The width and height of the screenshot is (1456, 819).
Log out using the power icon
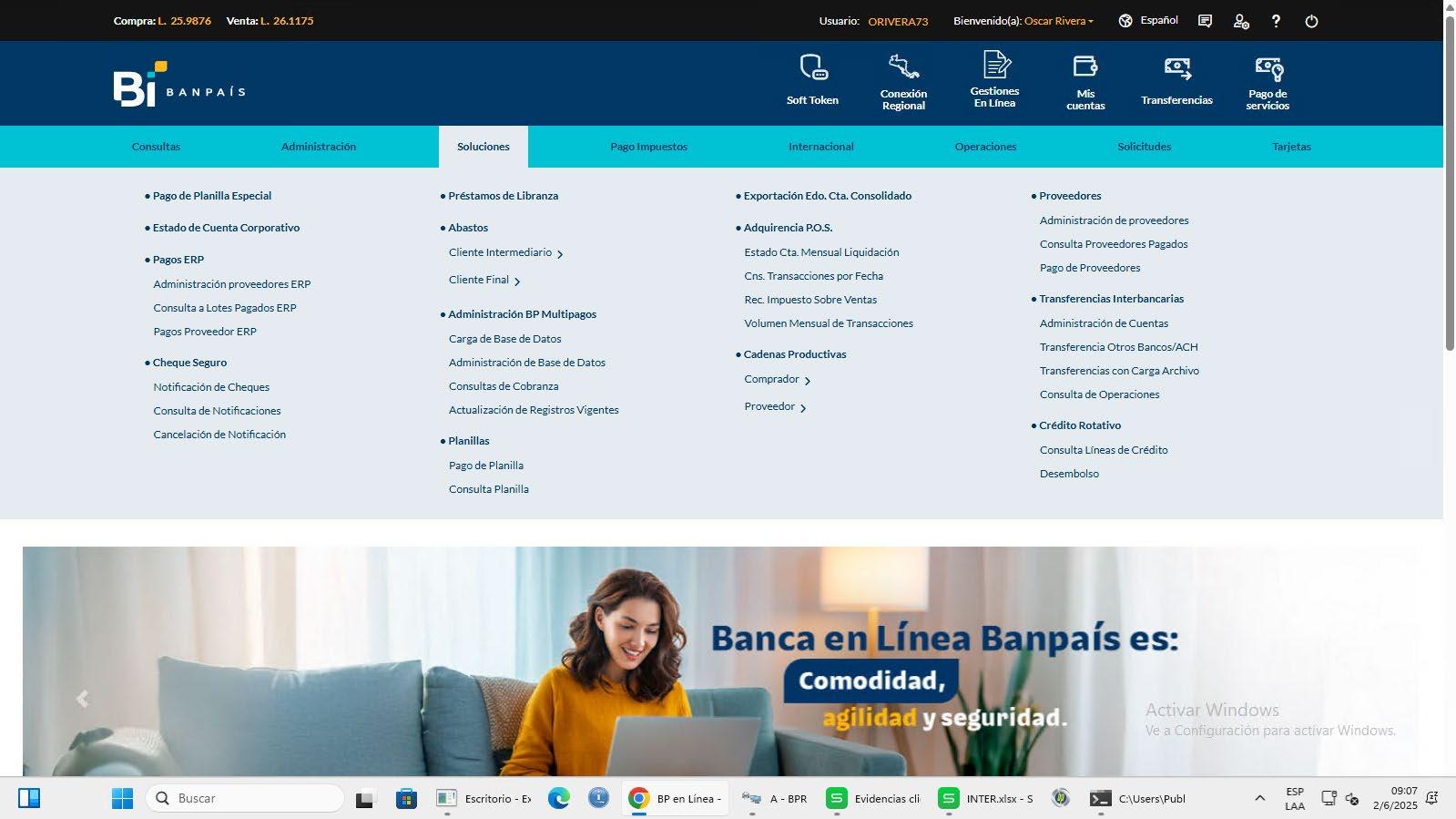(x=1311, y=21)
